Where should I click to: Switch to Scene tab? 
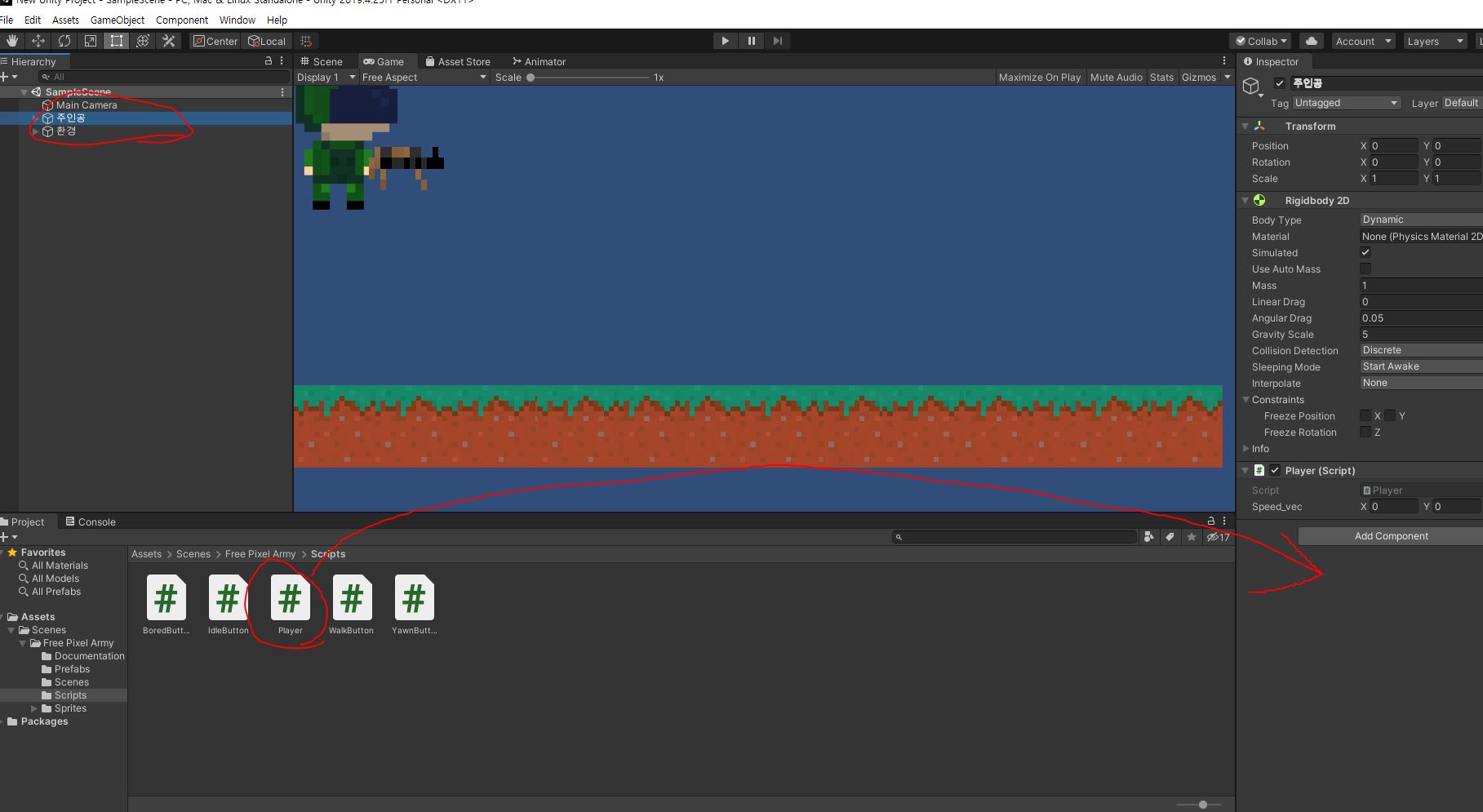pyautogui.click(x=322, y=61)
